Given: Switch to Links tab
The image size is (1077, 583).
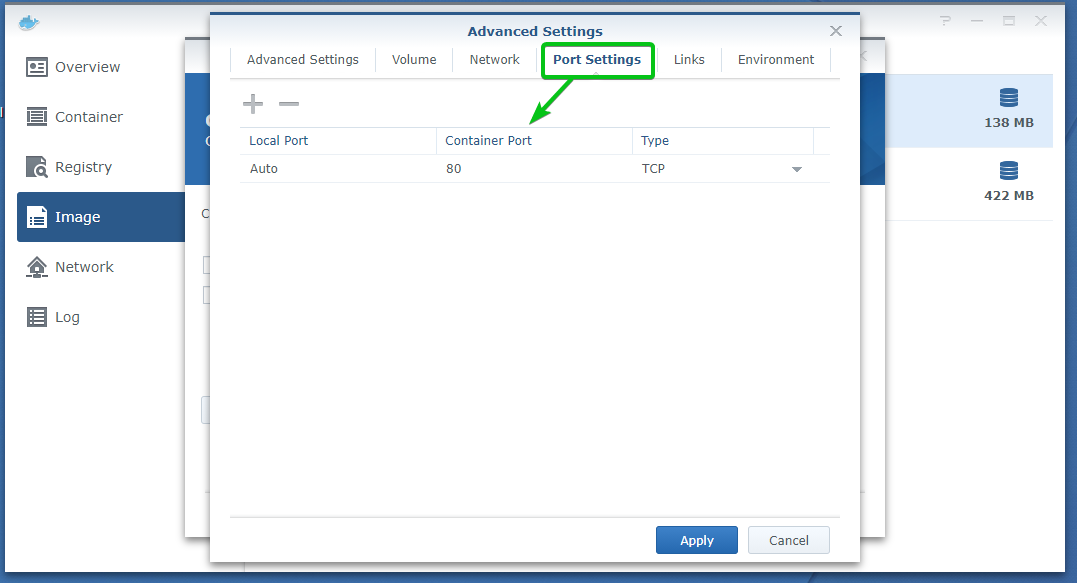Looking at the screenshot, I should pyautogui.click(x=689, y=60).
